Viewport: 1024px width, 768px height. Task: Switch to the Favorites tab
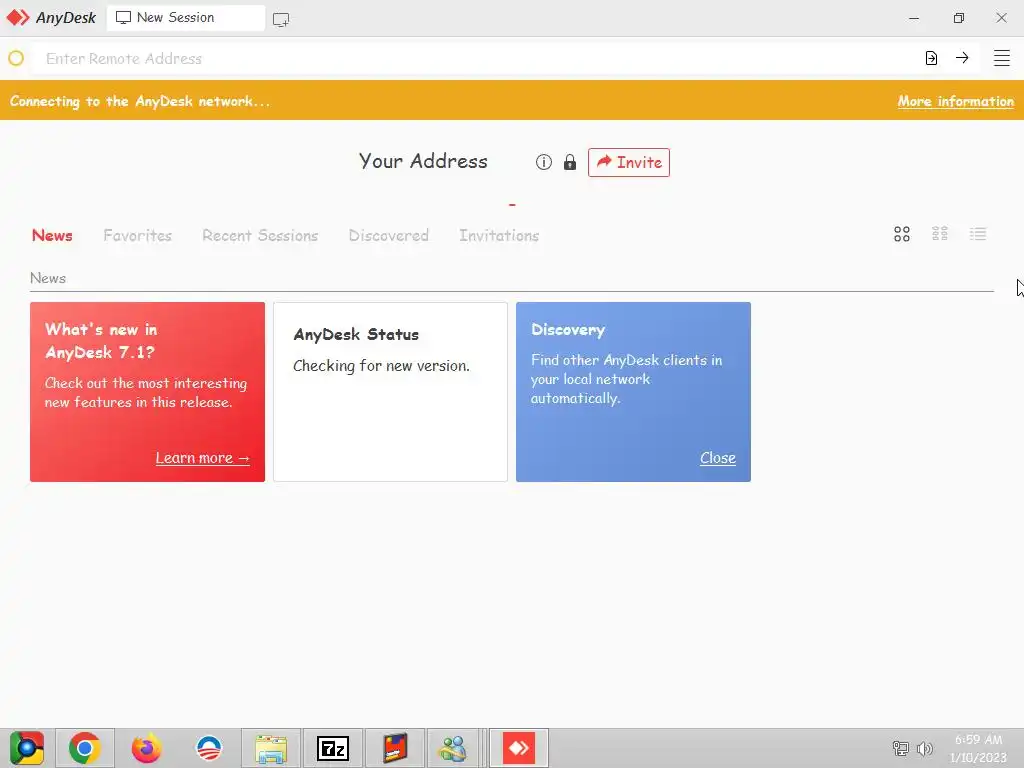137,236
